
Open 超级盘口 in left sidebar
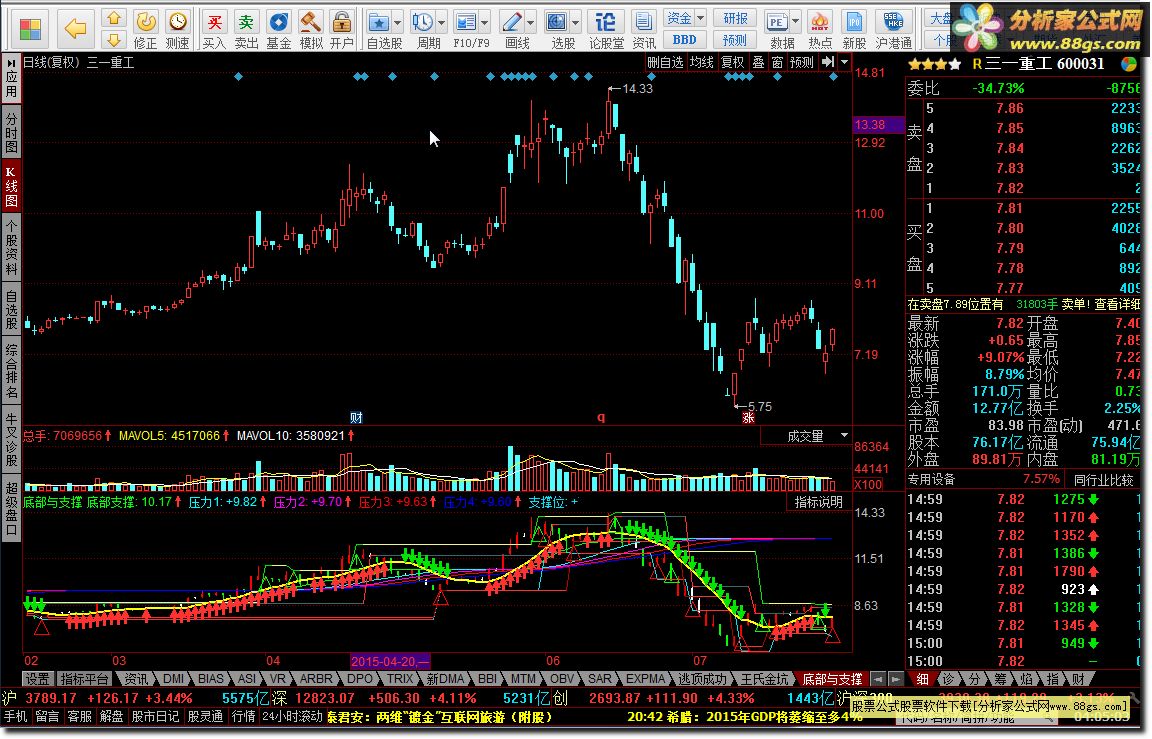[11, 508]
